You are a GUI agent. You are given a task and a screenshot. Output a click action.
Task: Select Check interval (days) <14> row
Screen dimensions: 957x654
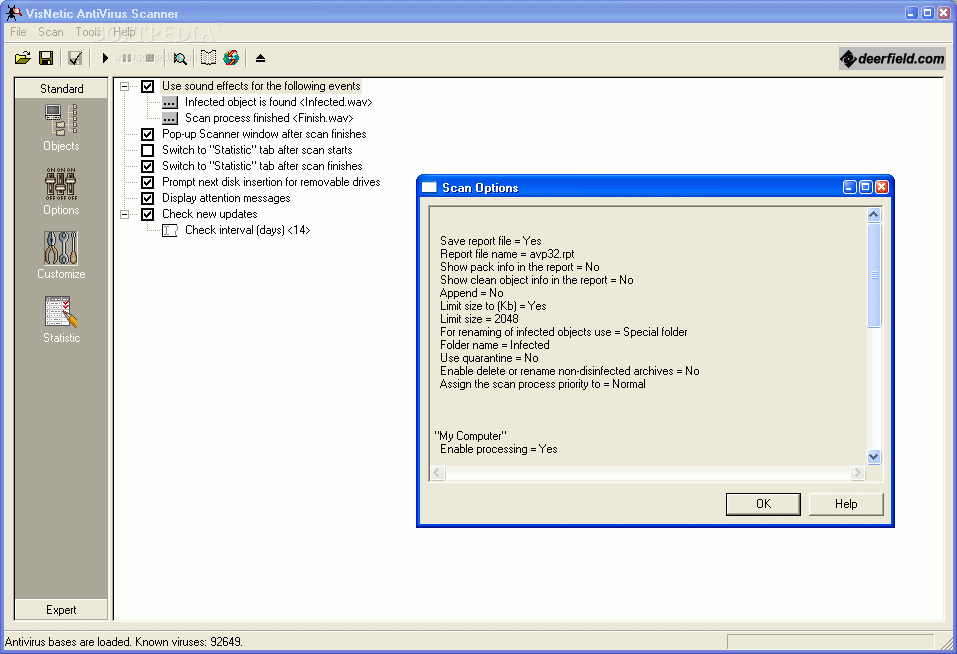[x=247, y=230]
